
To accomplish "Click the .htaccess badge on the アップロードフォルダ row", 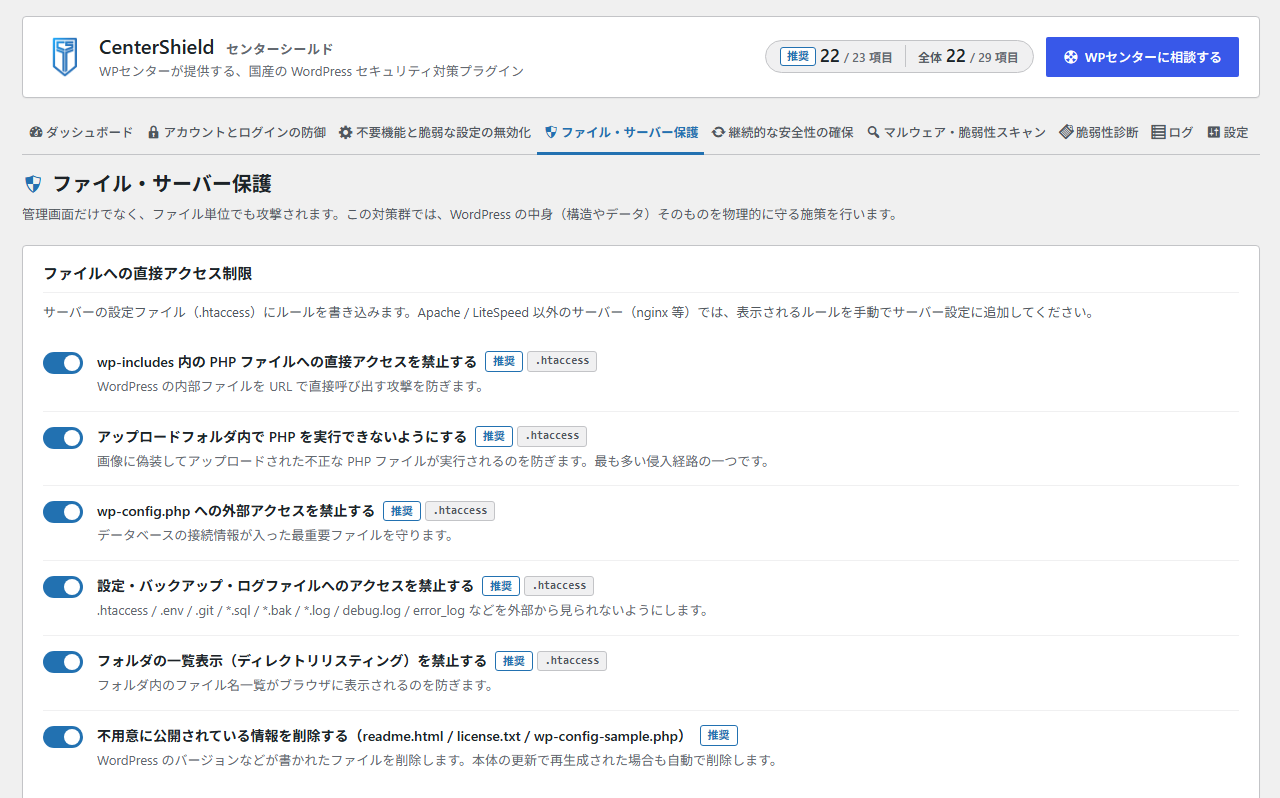I will [552, 436].
